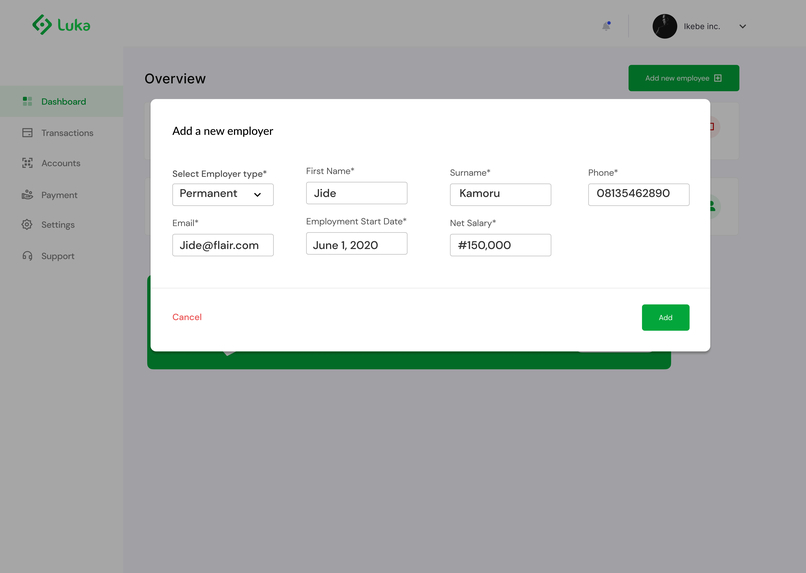Click the Add a new employer title

pos(223,131)
